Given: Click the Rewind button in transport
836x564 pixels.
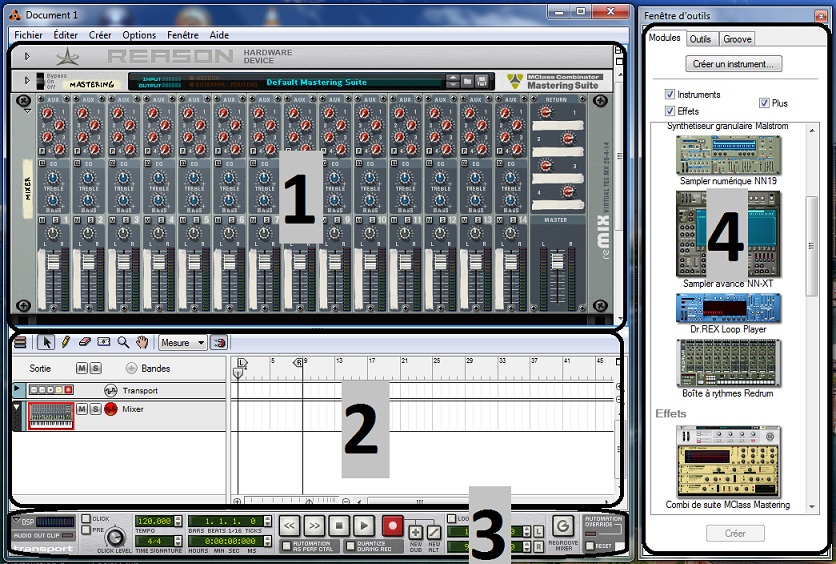Looking at the screenshot, I should click(288, 525).
